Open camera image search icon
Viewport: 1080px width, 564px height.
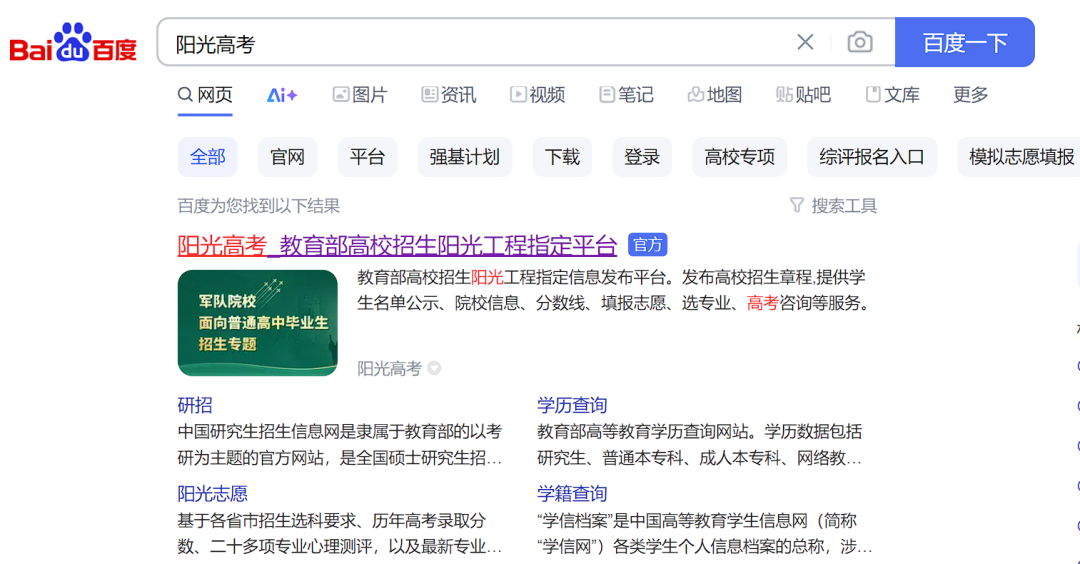859,42
